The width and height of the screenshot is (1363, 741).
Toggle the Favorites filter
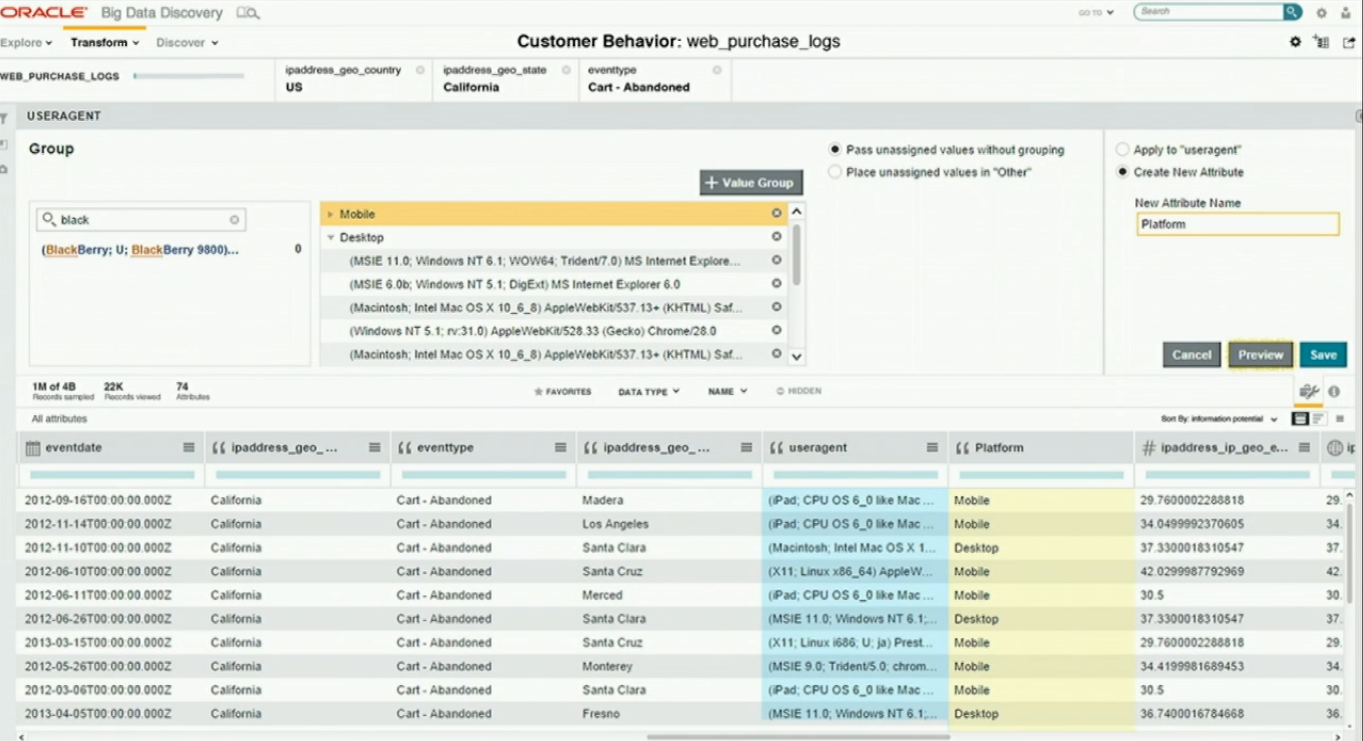pyautogui.click(x=563, y=392)
